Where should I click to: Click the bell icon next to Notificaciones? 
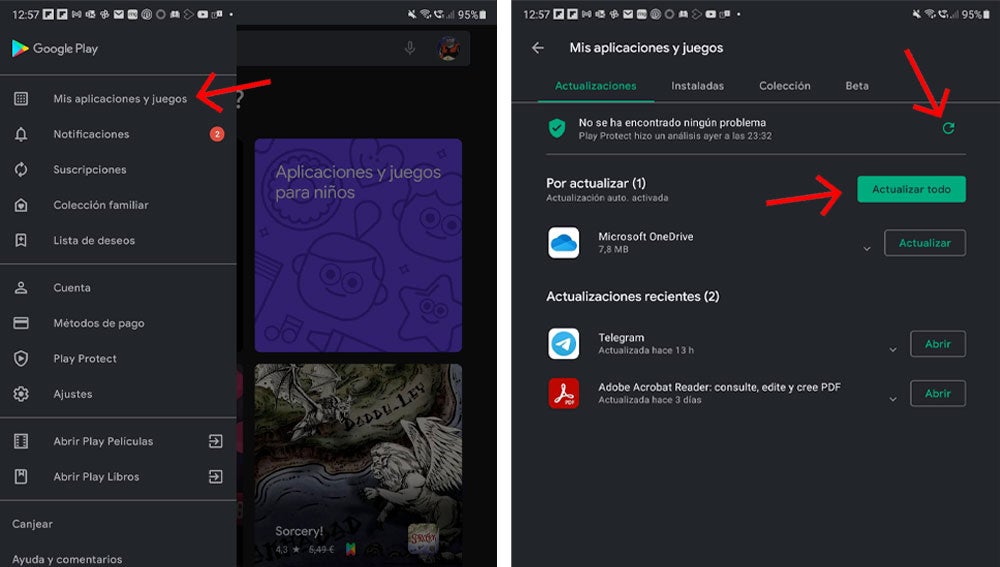[21, 134]
